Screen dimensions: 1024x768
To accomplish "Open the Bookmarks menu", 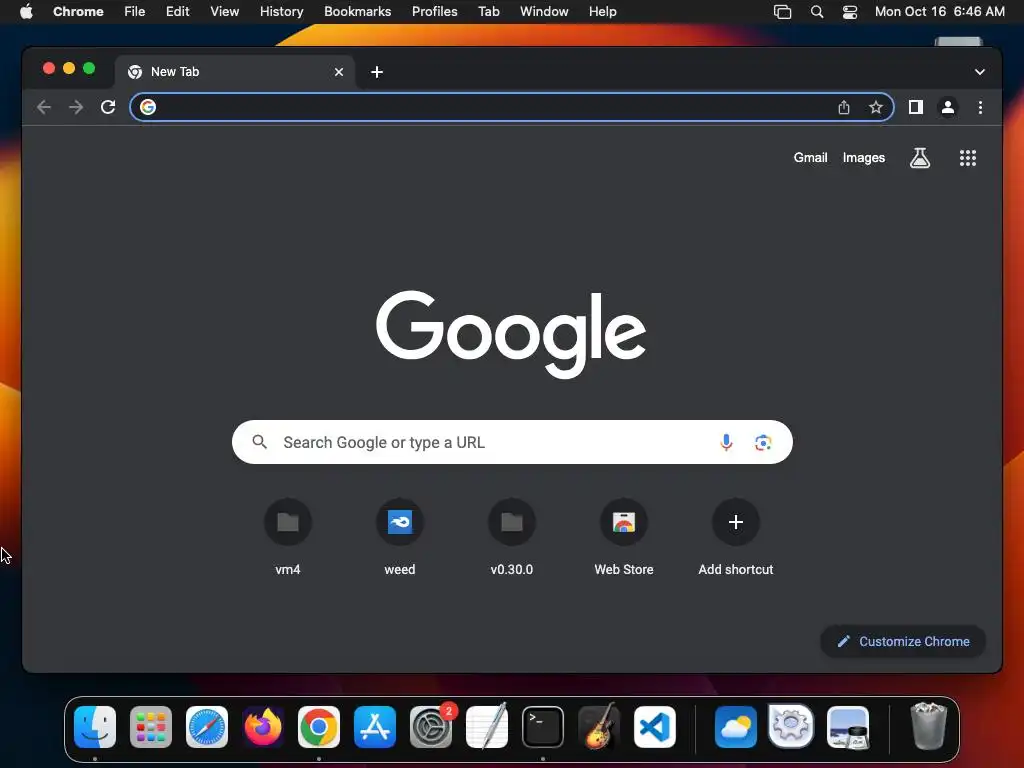I will coord(358,11).
